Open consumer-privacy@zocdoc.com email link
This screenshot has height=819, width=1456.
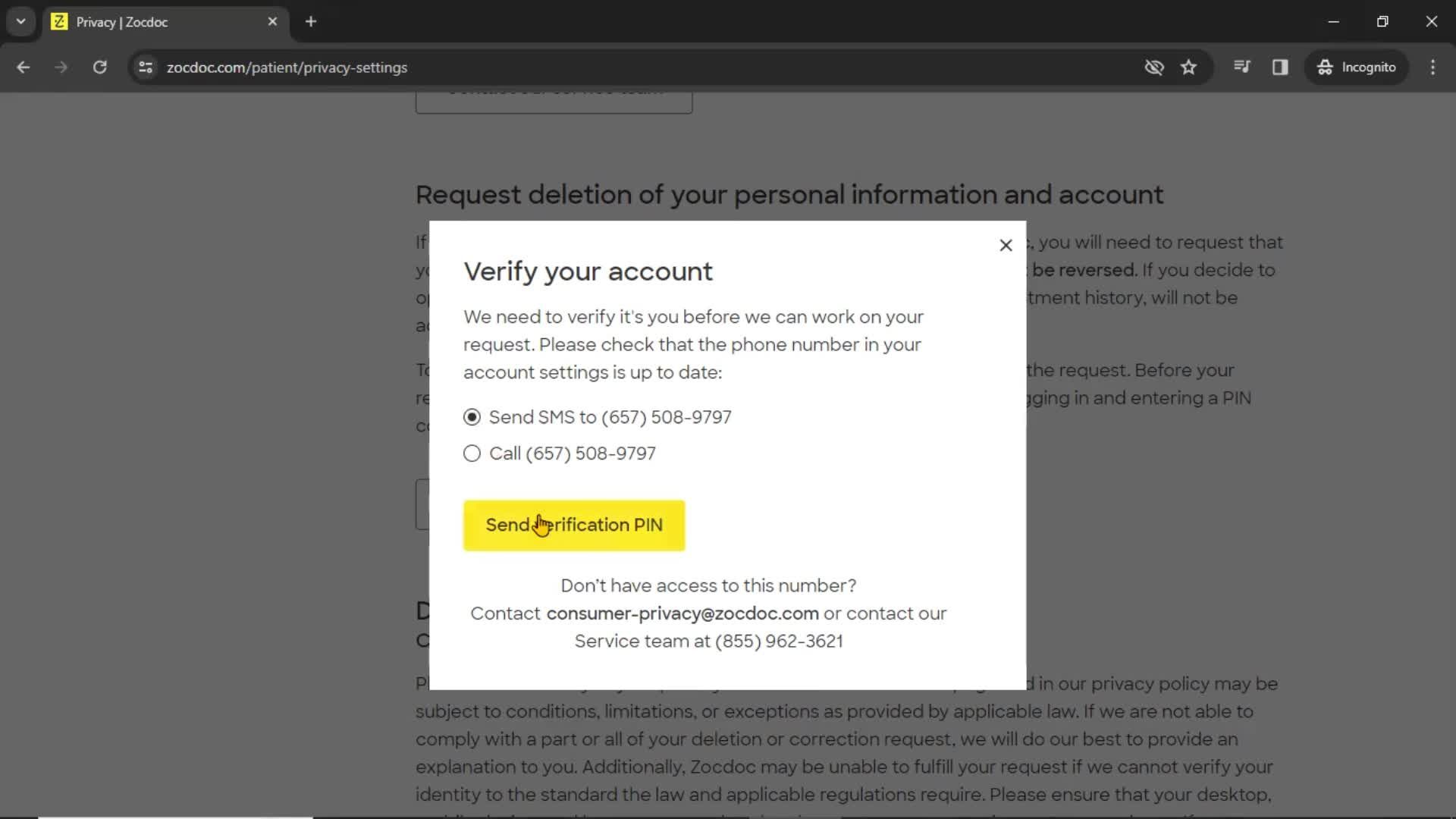[x=682, y=613]
